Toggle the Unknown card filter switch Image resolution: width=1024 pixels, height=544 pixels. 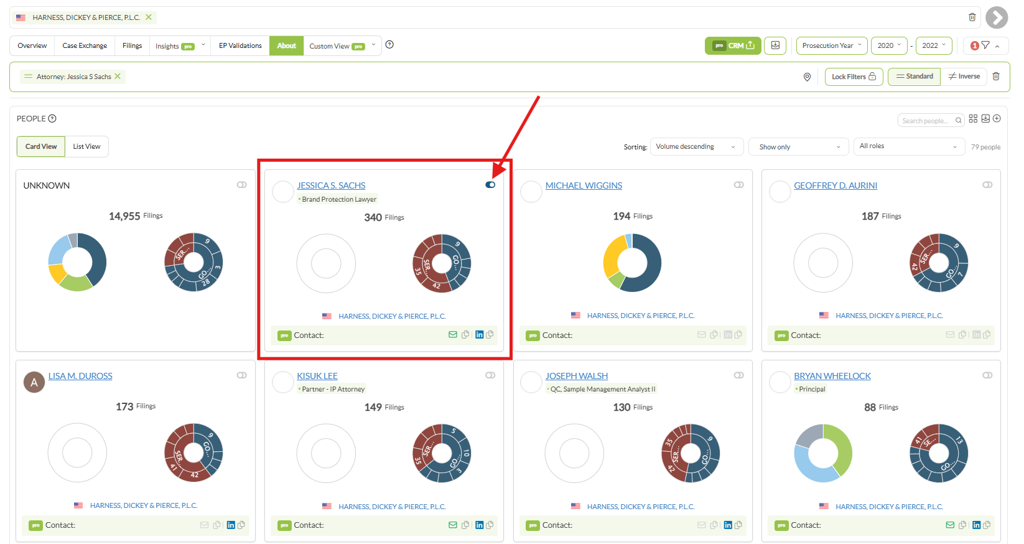(242, 185)
